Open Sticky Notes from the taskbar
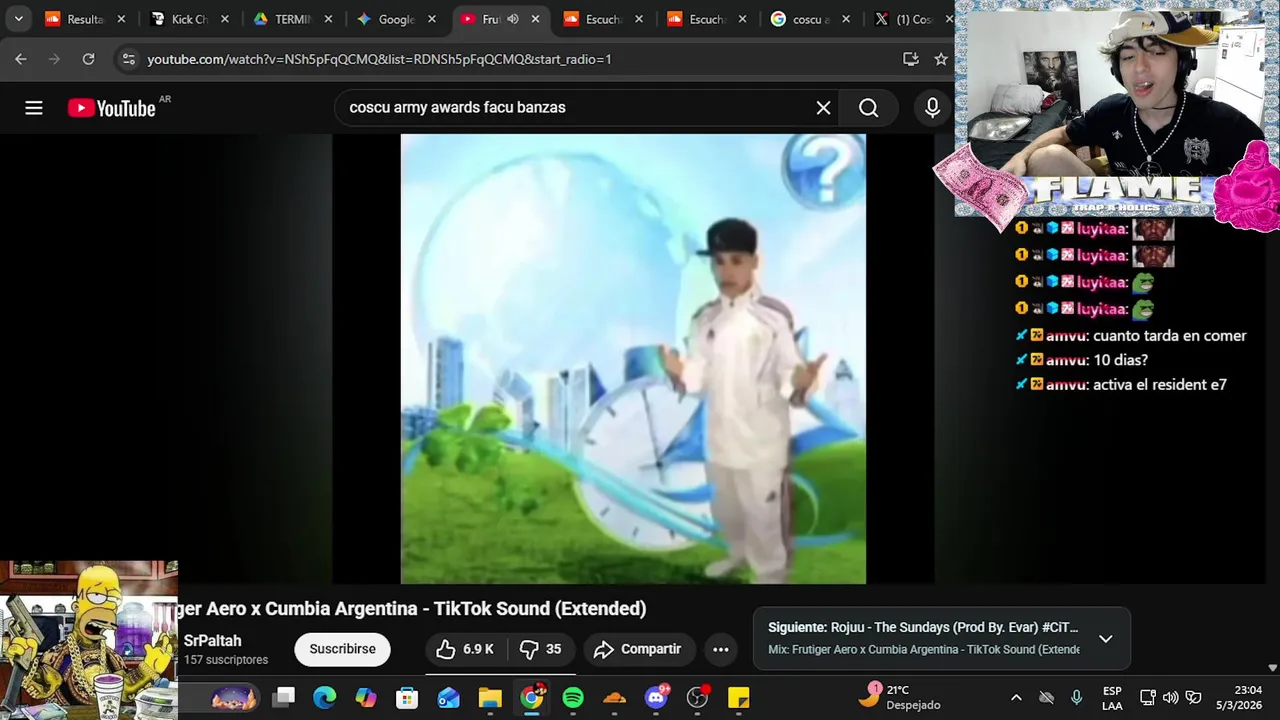Viewport: 1280px width, 720px height. click(739, 698)
